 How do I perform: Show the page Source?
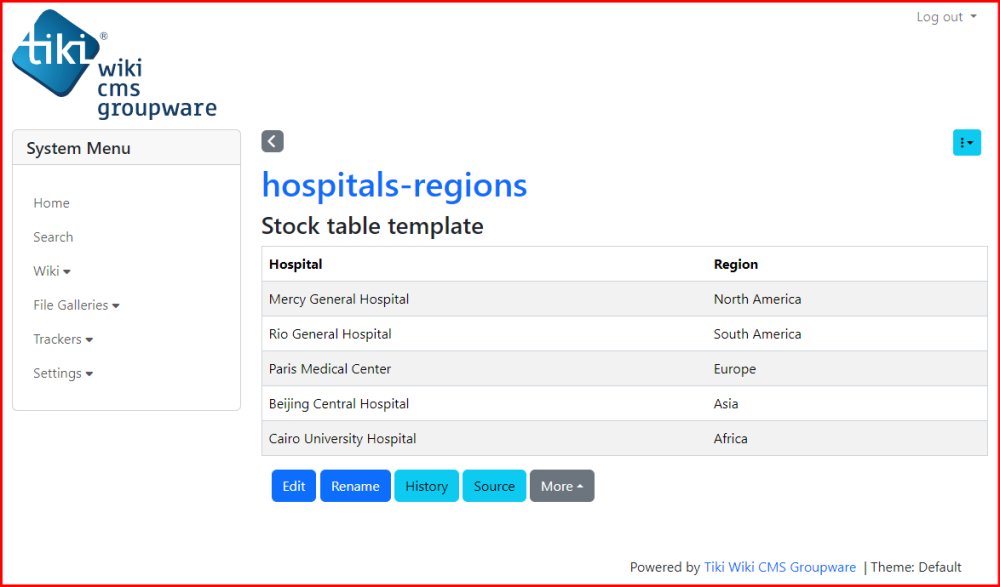(x=494, y=486)
